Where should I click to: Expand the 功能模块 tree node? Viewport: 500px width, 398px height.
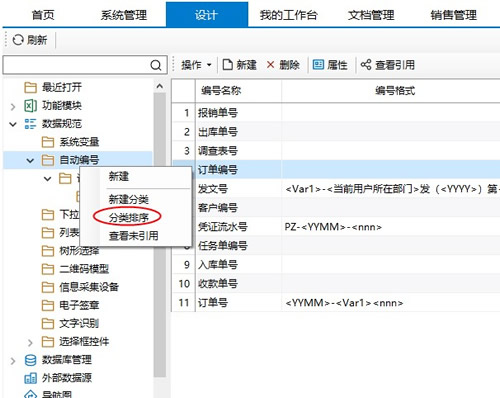tap(13, 107)
